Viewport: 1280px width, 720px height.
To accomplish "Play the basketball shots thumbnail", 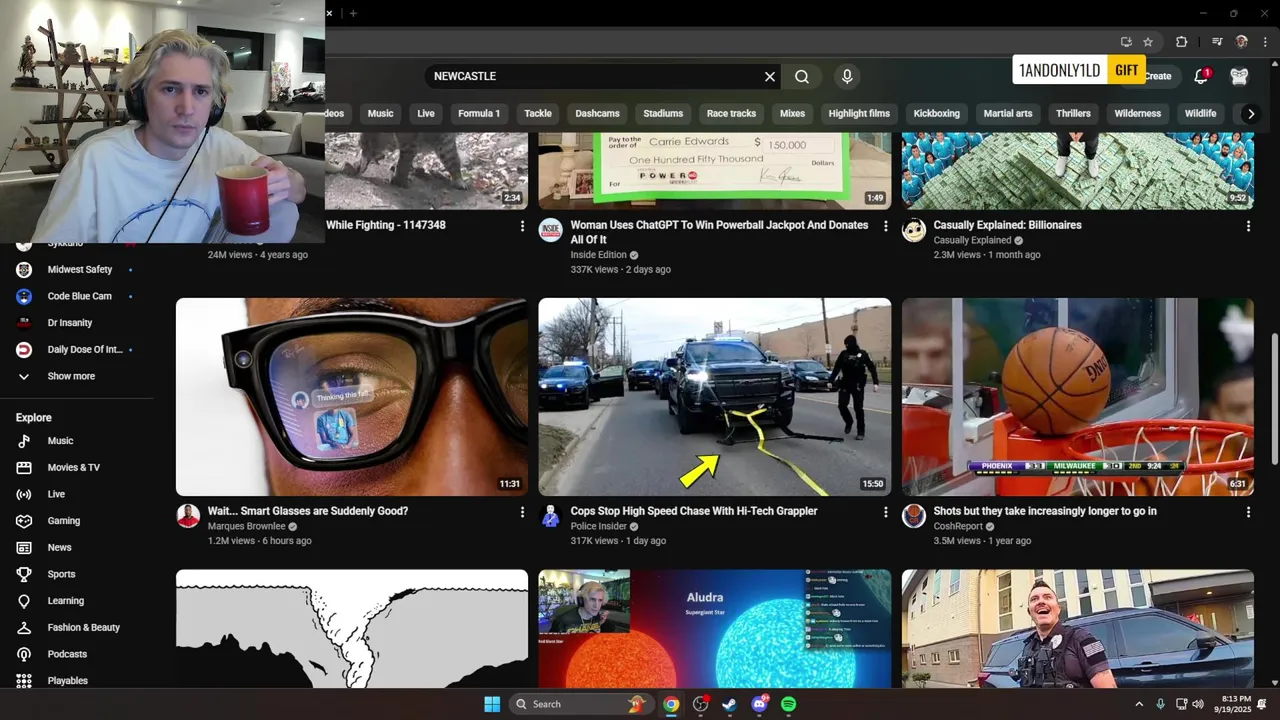I will (x=1078, y=397).
